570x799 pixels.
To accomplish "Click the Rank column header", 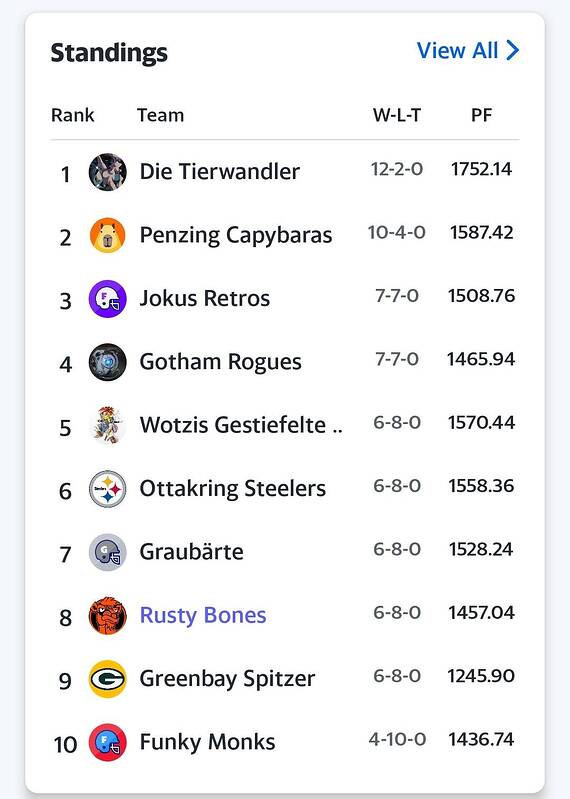I will click(x=72, y=115).
